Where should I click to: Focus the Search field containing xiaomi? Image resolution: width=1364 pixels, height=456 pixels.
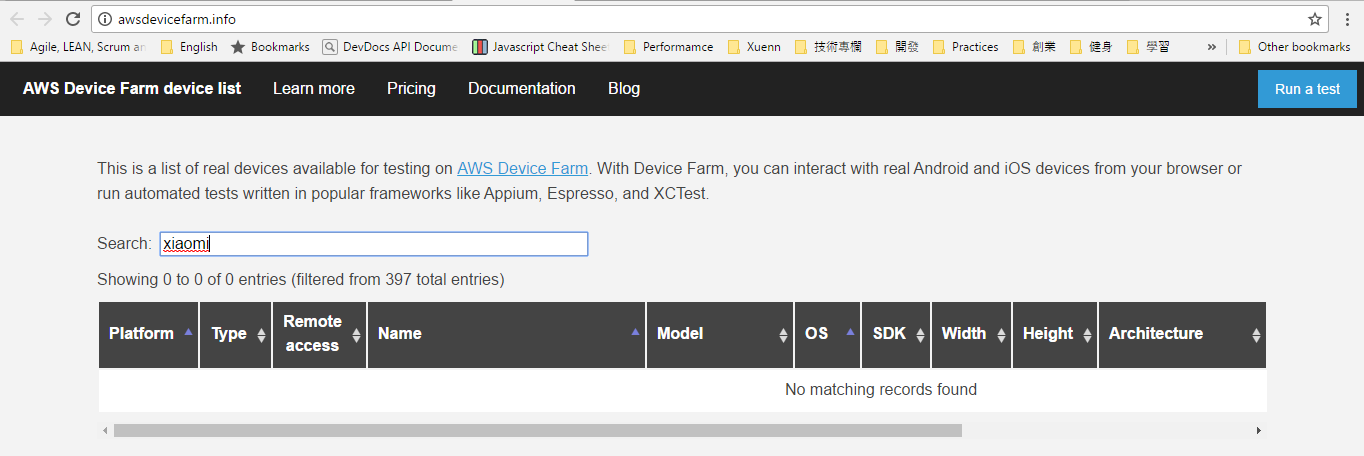point(373,244)
